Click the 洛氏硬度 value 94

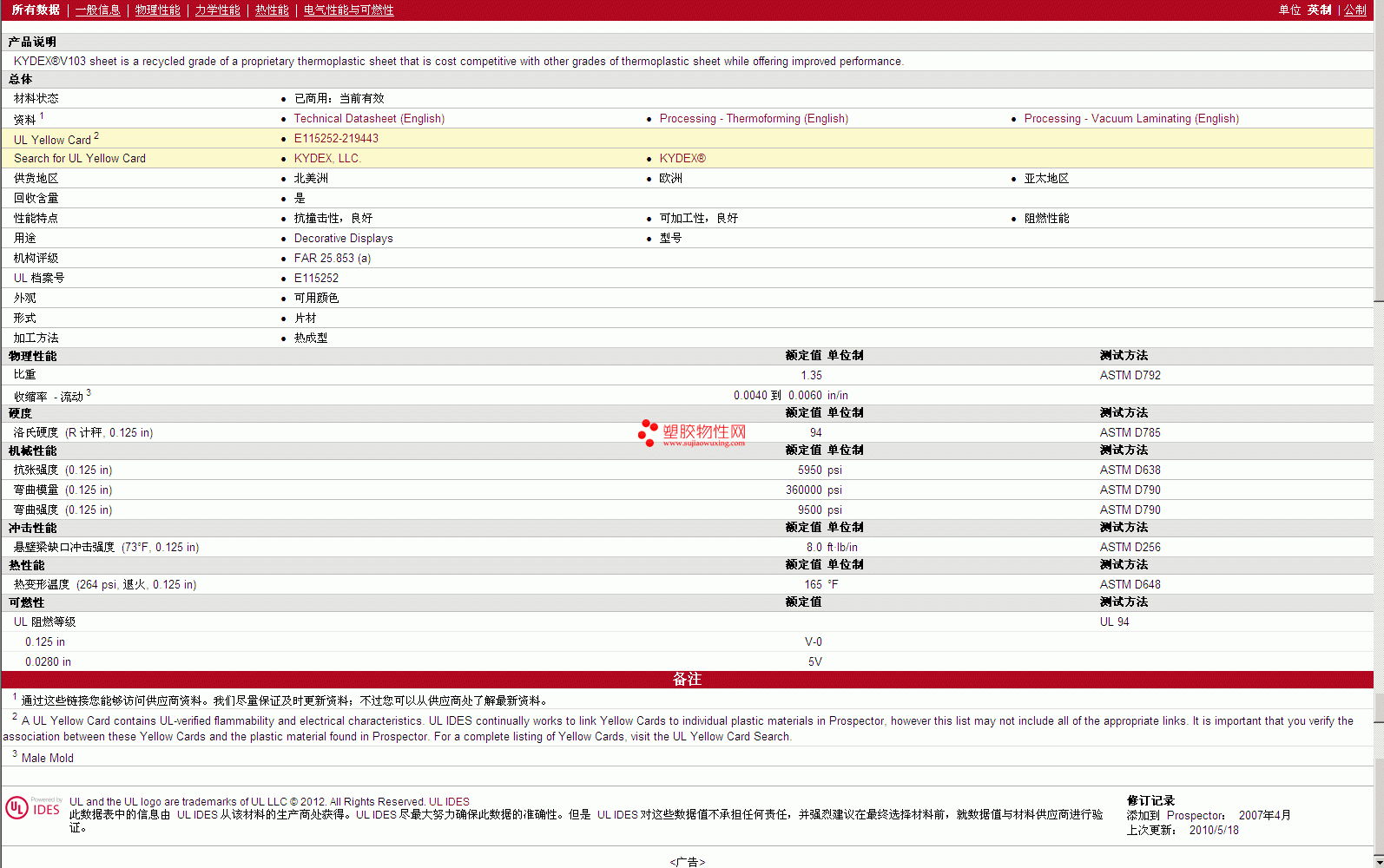click(816, 433)
